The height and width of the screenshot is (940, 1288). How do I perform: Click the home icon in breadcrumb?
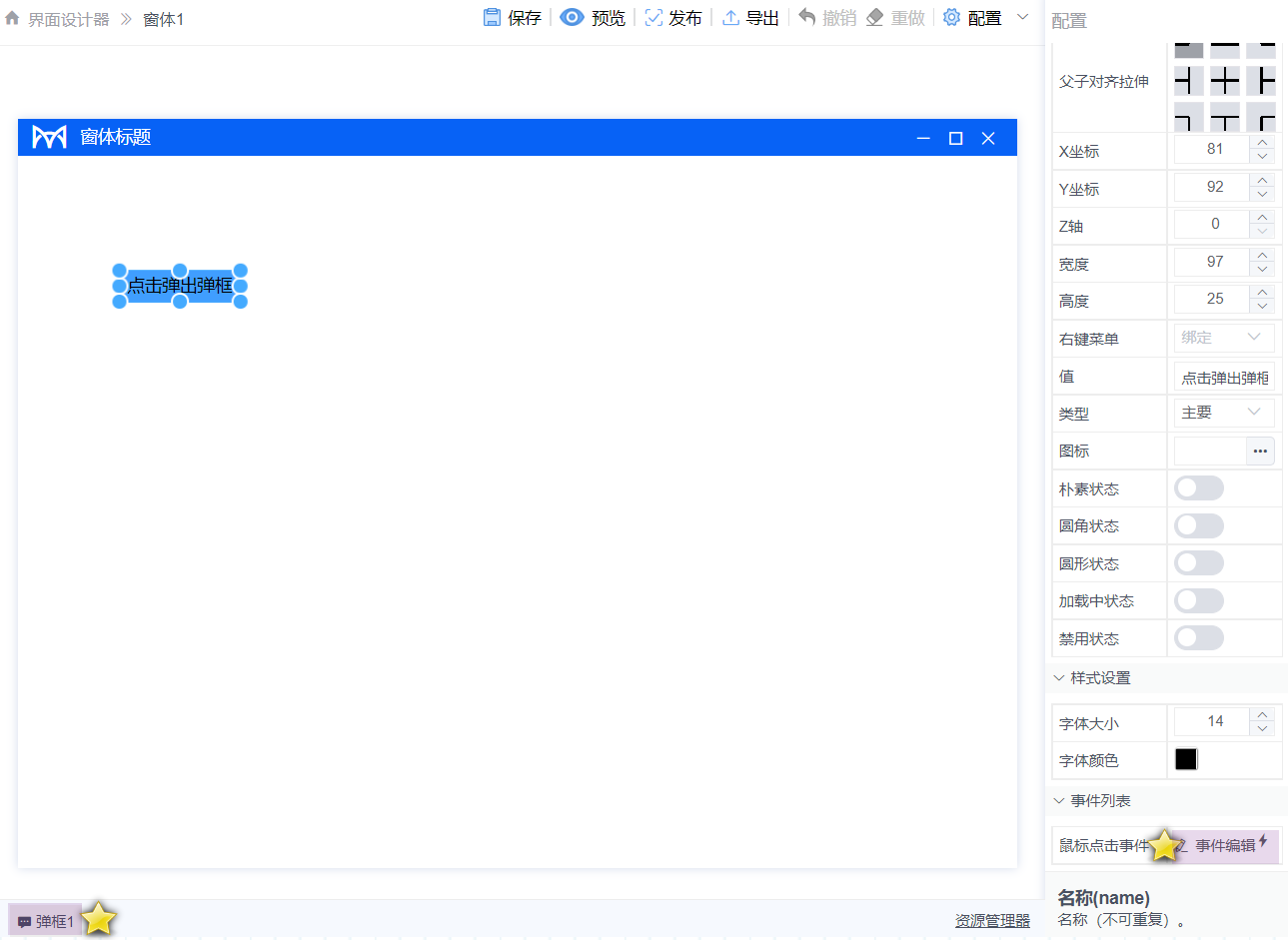(x=12, y=19)
